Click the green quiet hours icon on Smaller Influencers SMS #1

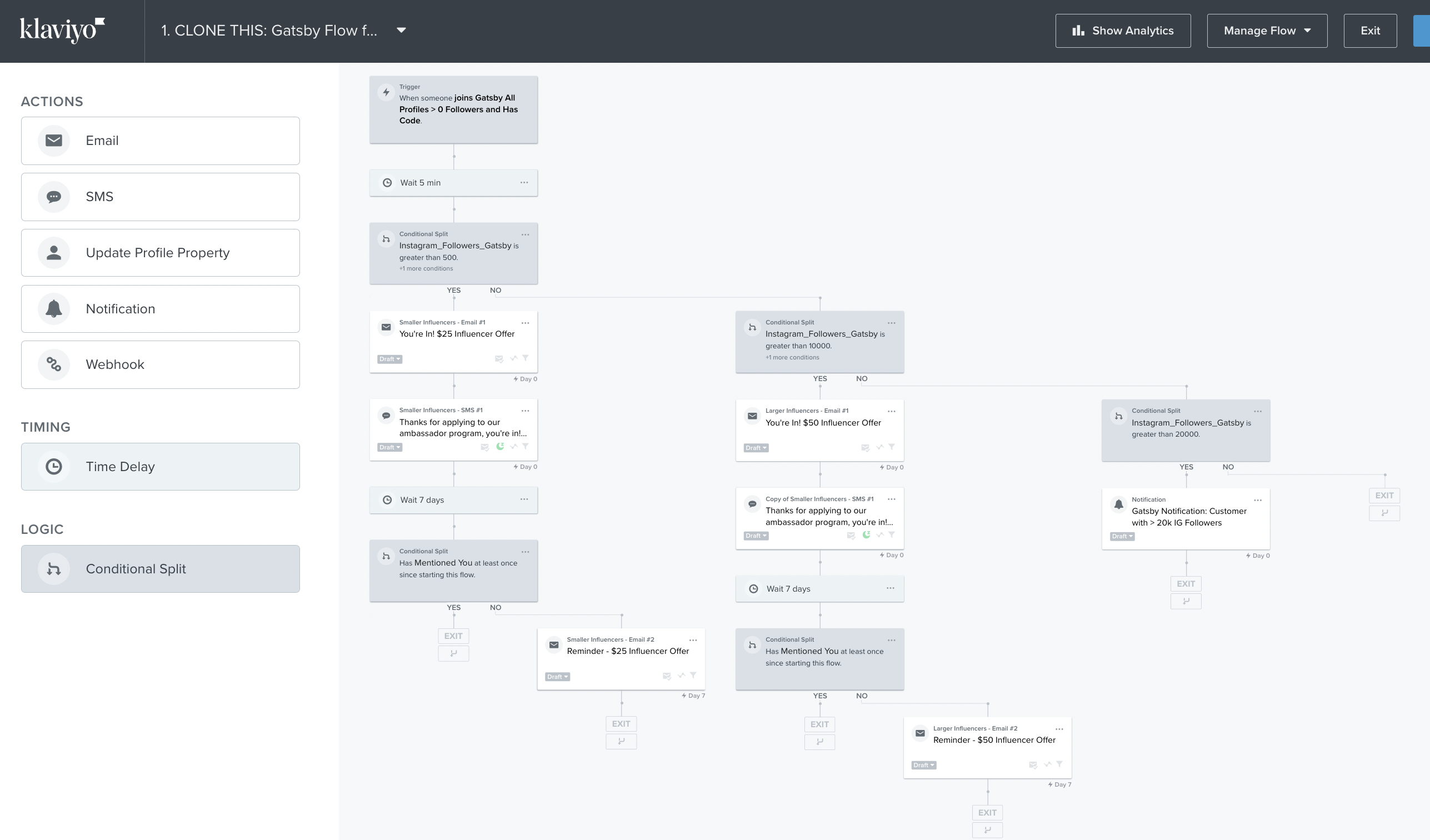[x=500, y=446]
